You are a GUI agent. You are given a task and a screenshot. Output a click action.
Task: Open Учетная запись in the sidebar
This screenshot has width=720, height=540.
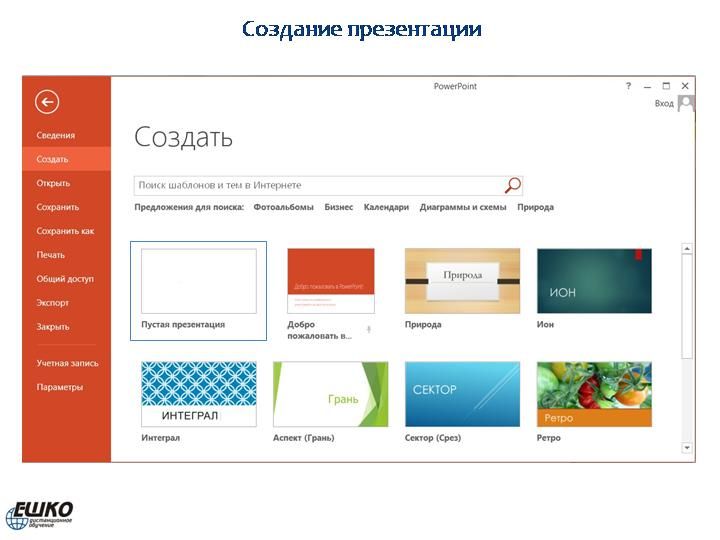coord(68,363)
